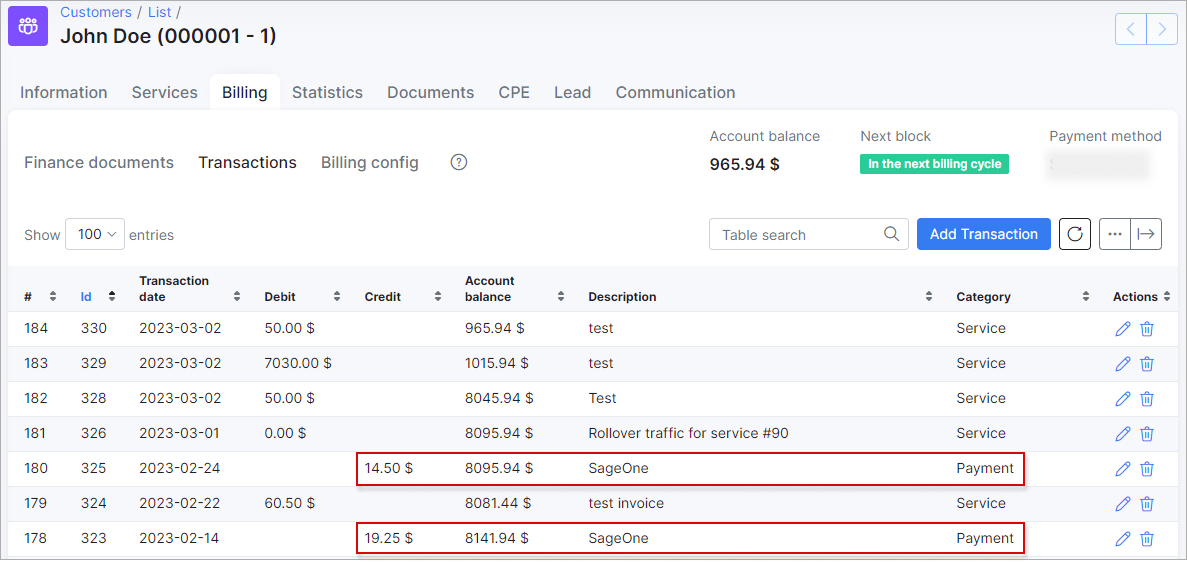Edit the SageOne transaction 325
Image resolution: width=1187 pixels, height=562 pixels.
click(x=1123, y=469)
